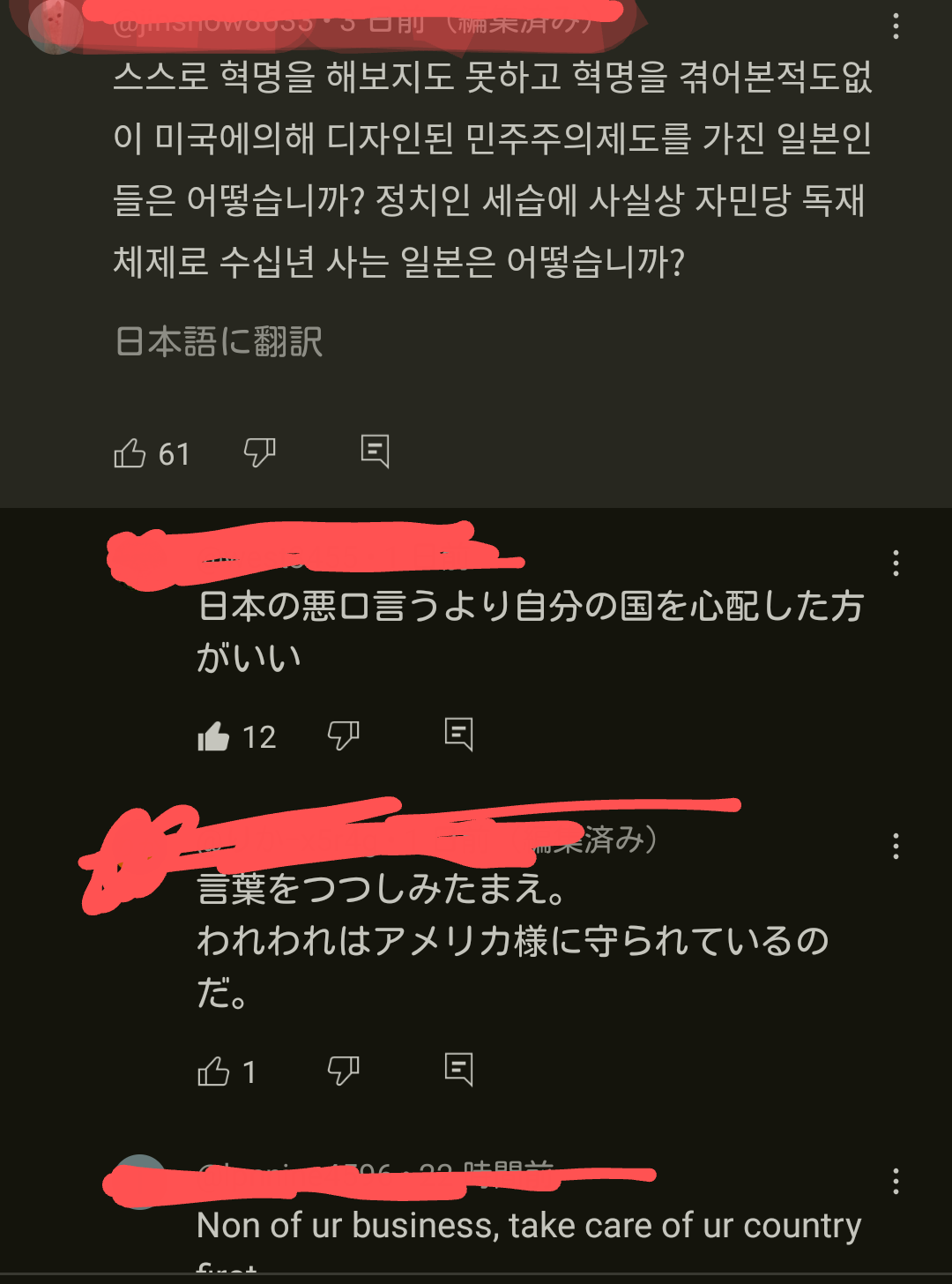Screen dimensions: 952x1284
Task: Tap the 12 like count
Action: coord(259,737)
